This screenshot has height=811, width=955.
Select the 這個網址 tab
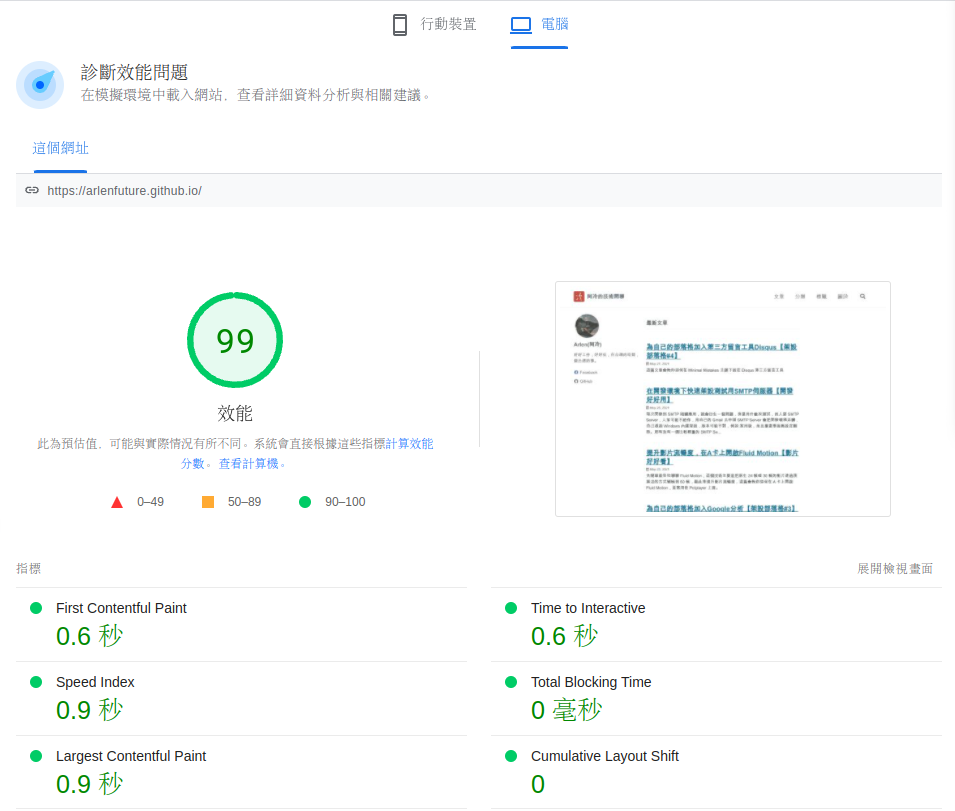click(60, 147)
